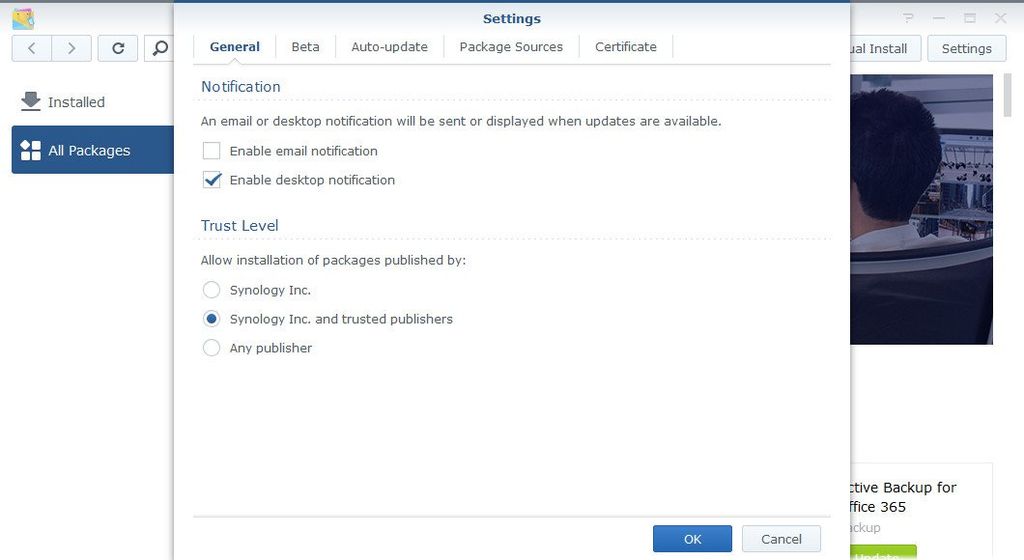1024x560 pixels.
Task: Select Synology Inc. only trust level
Action: (212, 290)
